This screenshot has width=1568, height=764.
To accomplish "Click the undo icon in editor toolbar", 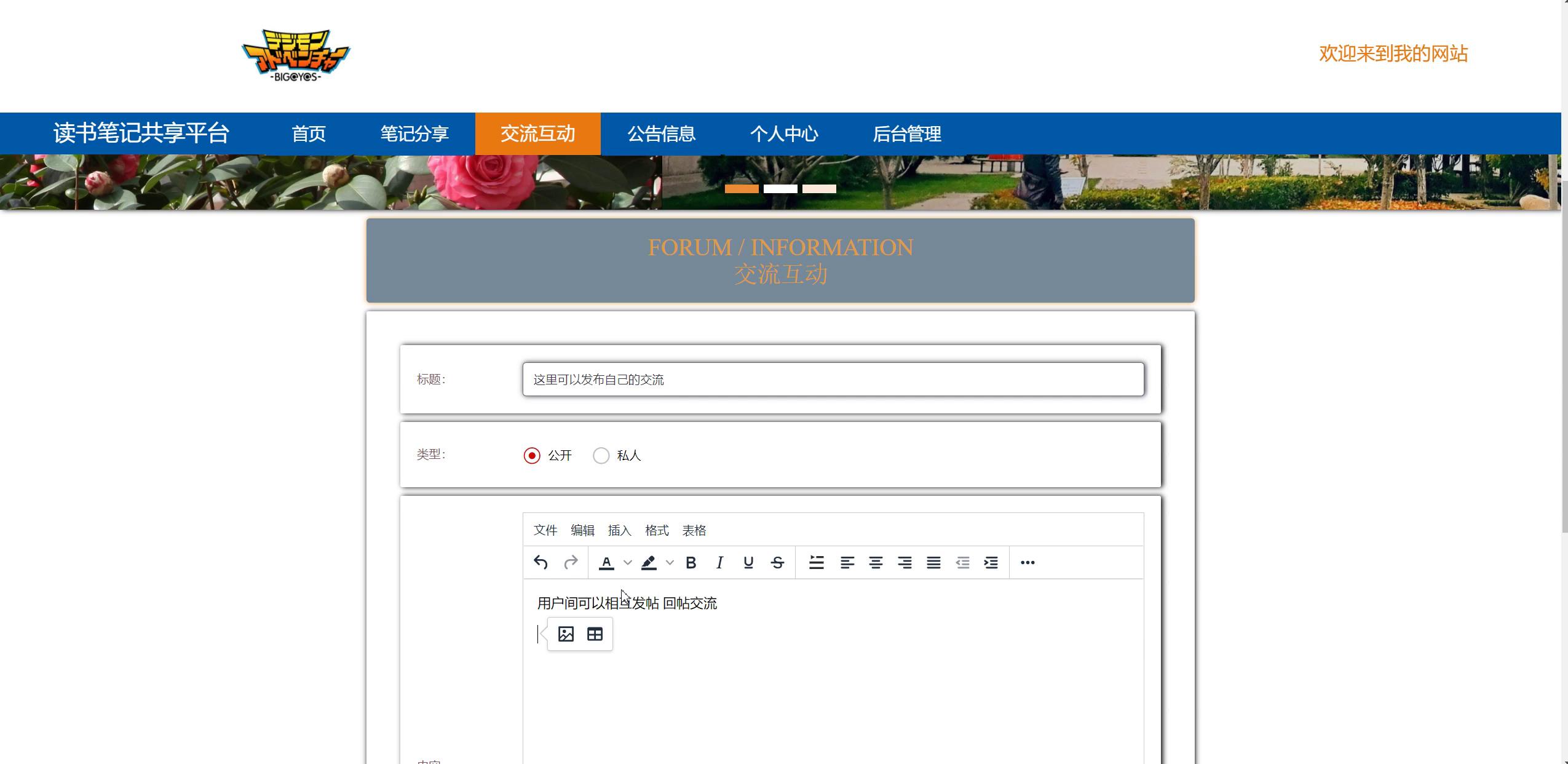I will 540,562.
